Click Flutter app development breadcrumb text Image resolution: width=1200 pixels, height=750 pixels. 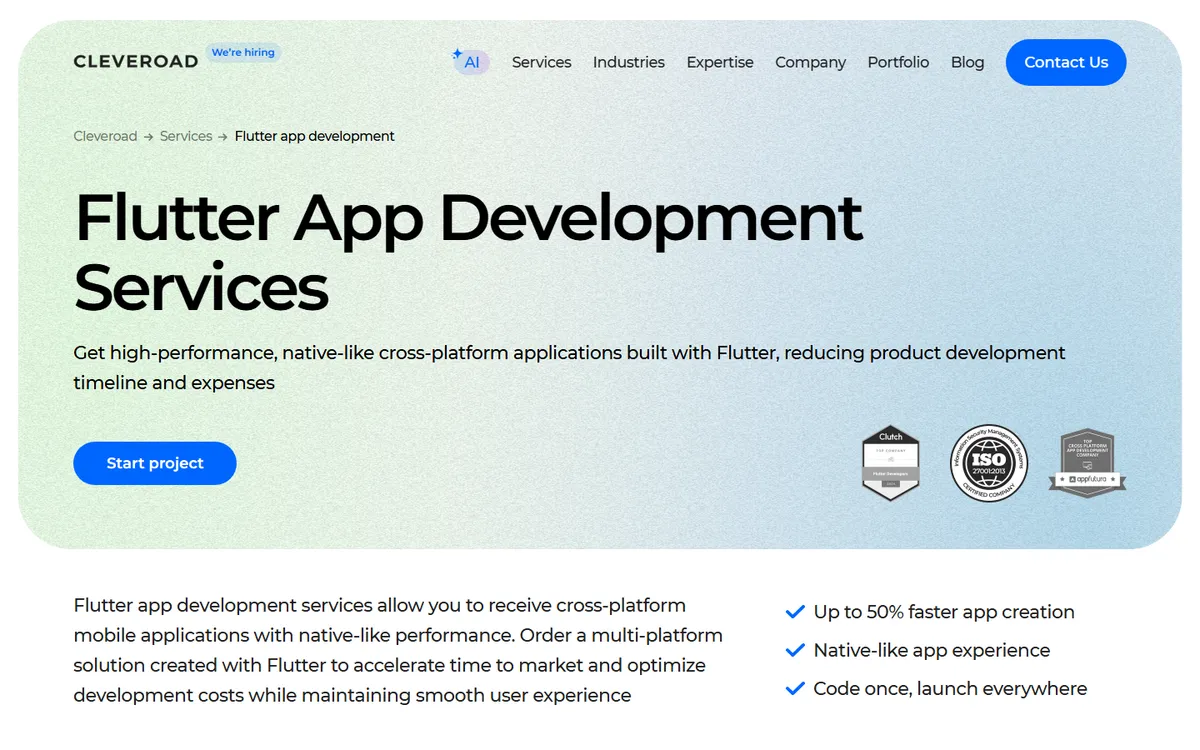click(x=315, y=136)
